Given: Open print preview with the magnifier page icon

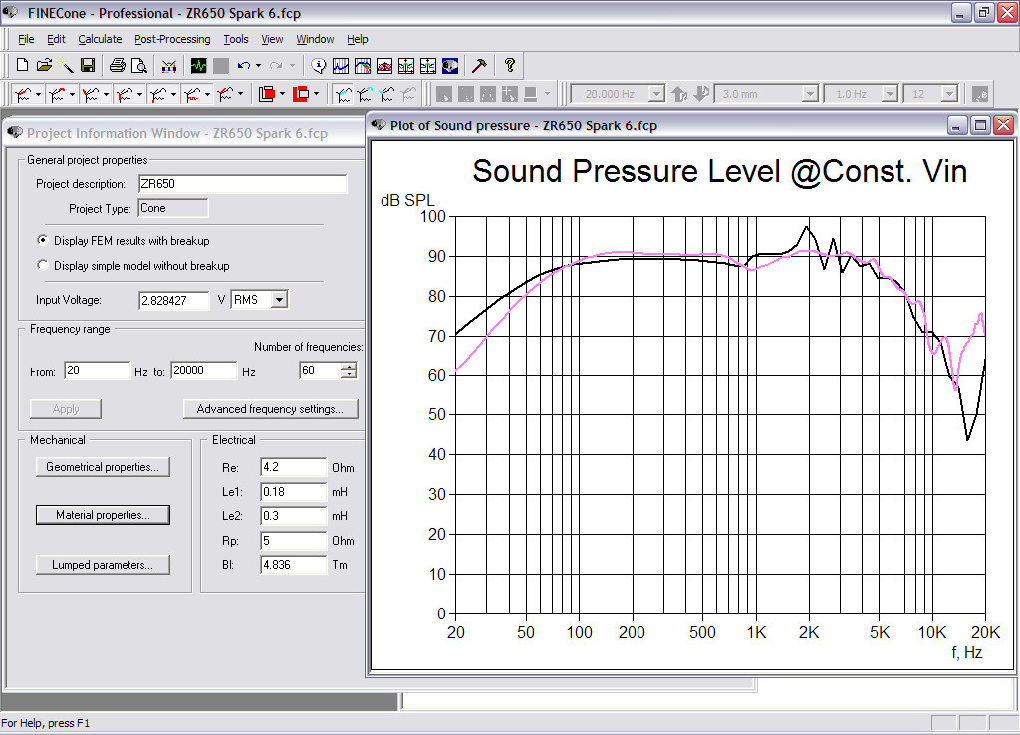Looking at the screenshot, I should click(x=139, y=65).
